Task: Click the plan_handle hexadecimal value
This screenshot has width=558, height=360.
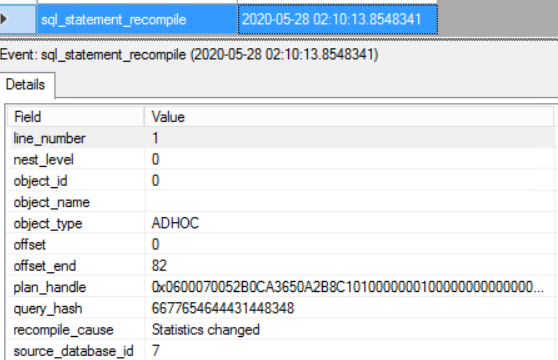Action: click(x=348, y=287)
